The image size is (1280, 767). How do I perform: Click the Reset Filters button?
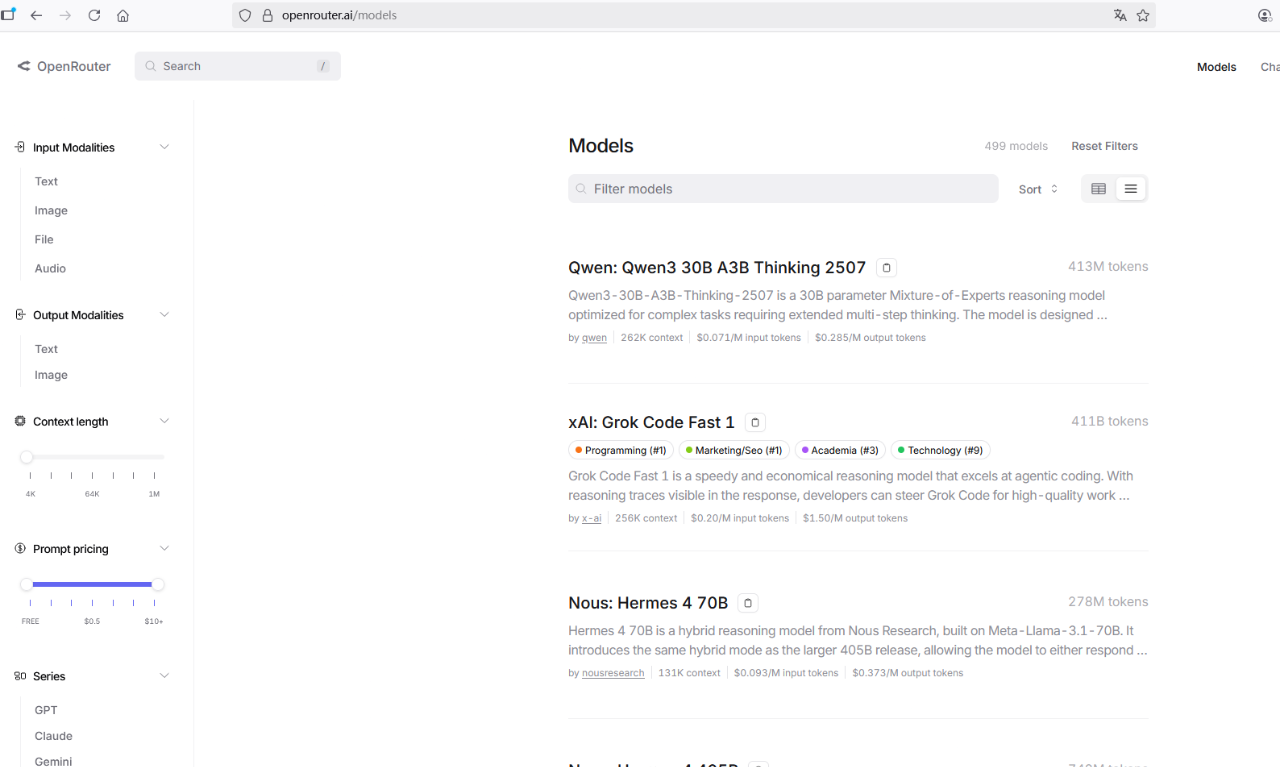1104,146
